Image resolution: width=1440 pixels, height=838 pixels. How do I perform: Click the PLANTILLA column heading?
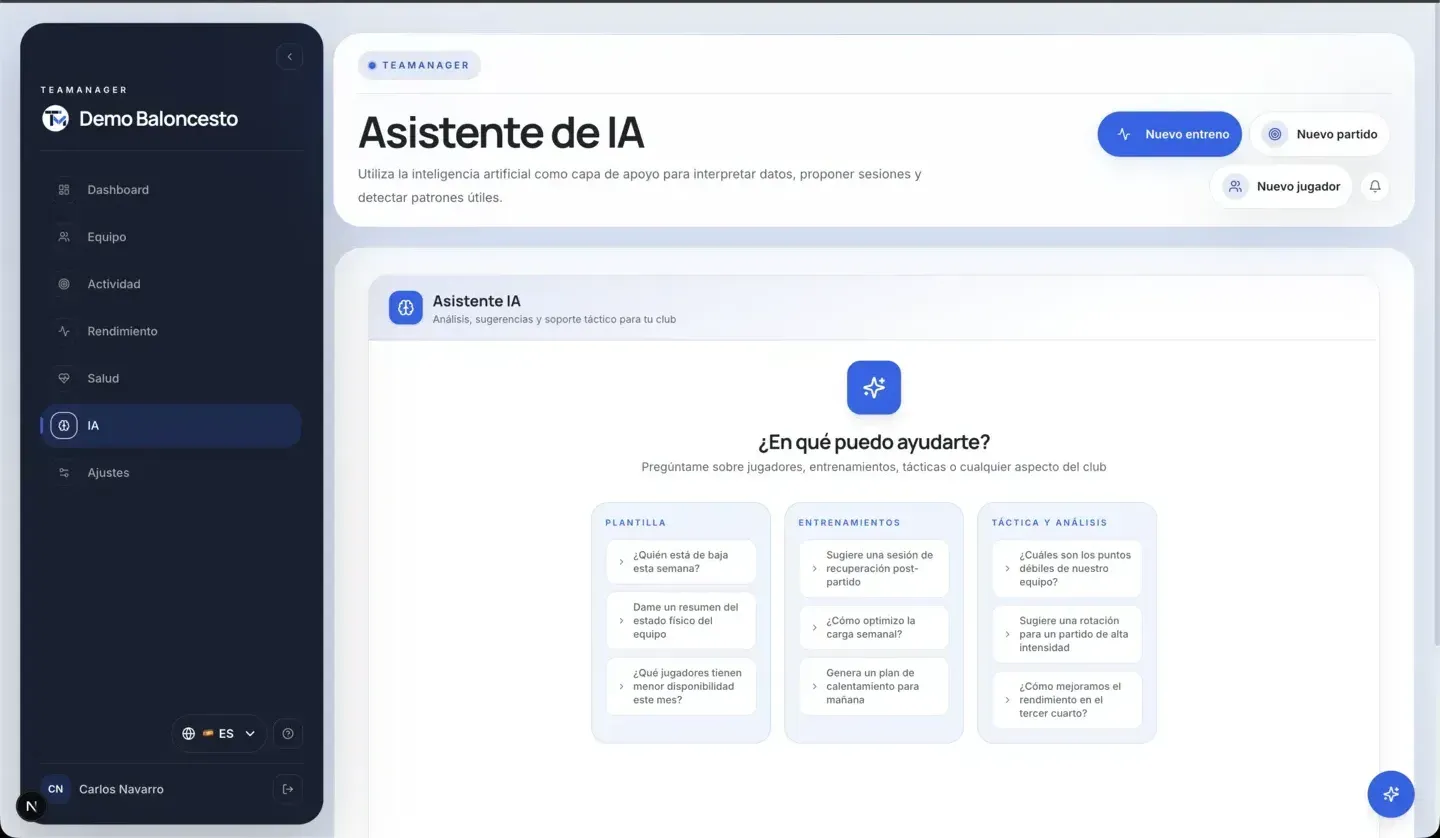635,522
